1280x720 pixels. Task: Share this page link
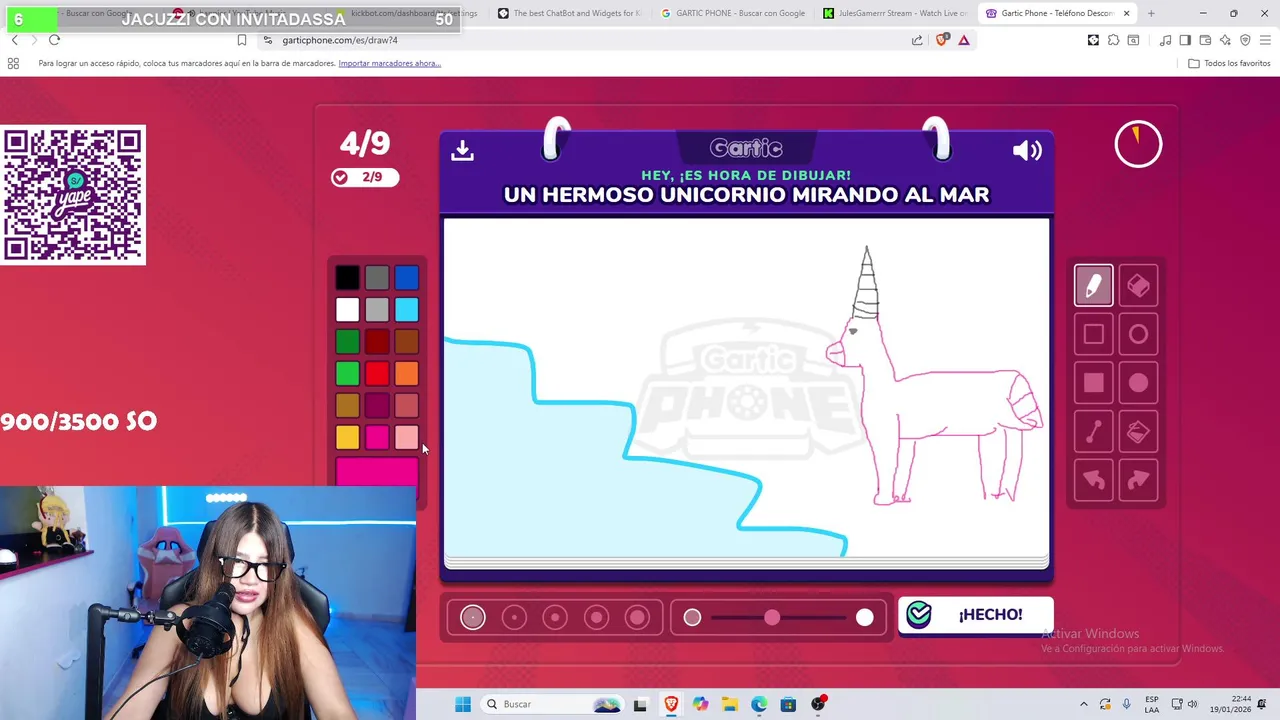(917, 40)
